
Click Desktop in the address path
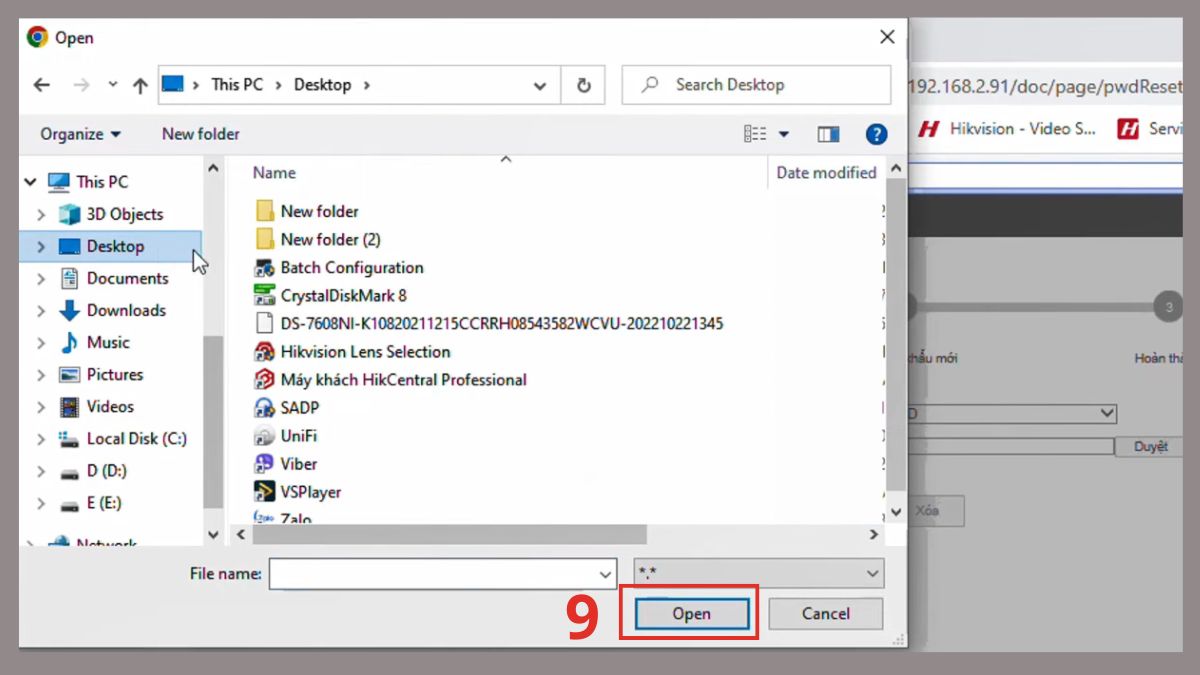click(322, 85)
